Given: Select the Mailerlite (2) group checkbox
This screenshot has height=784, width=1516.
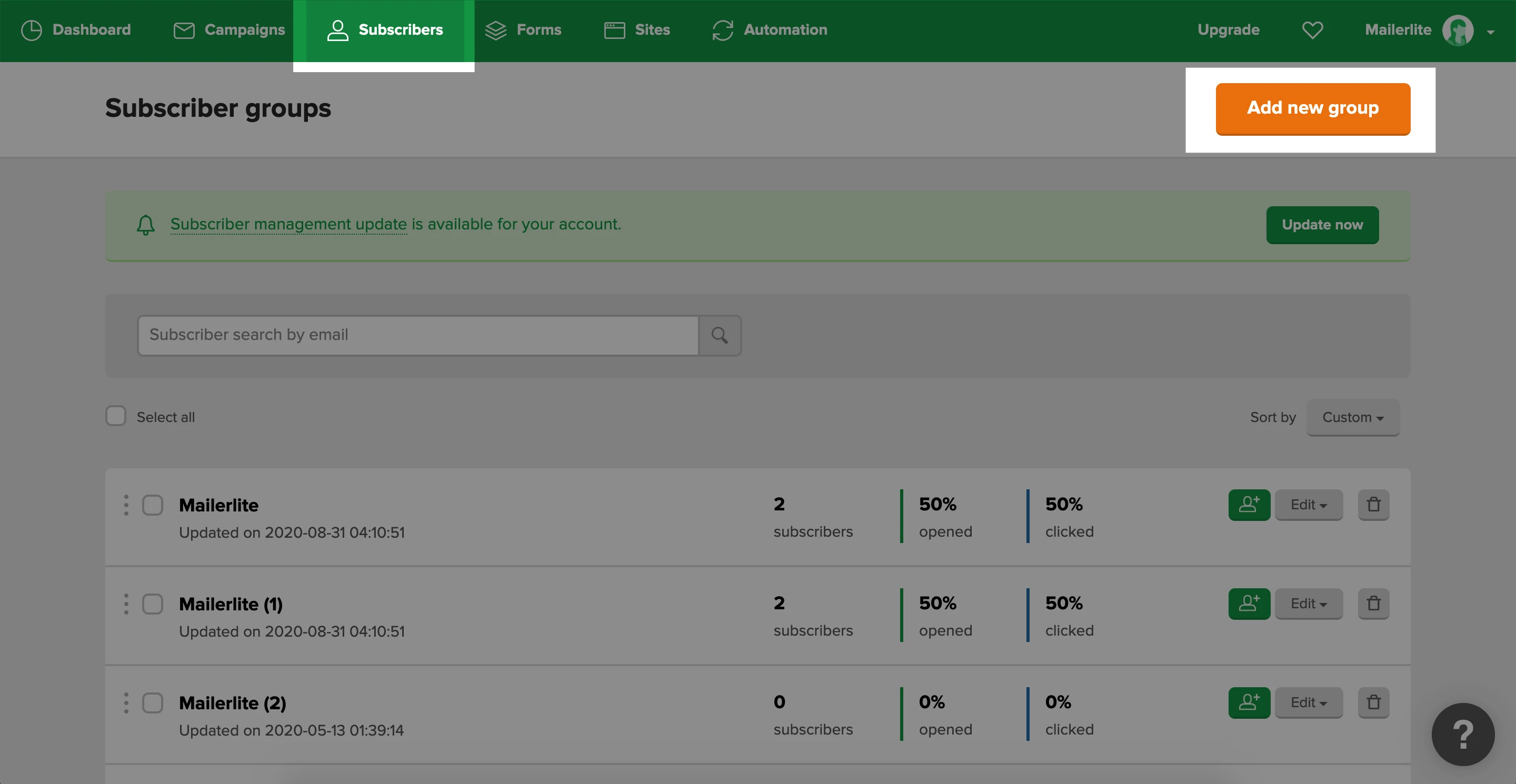Looking at the screenshot, I should click(153, 703).
